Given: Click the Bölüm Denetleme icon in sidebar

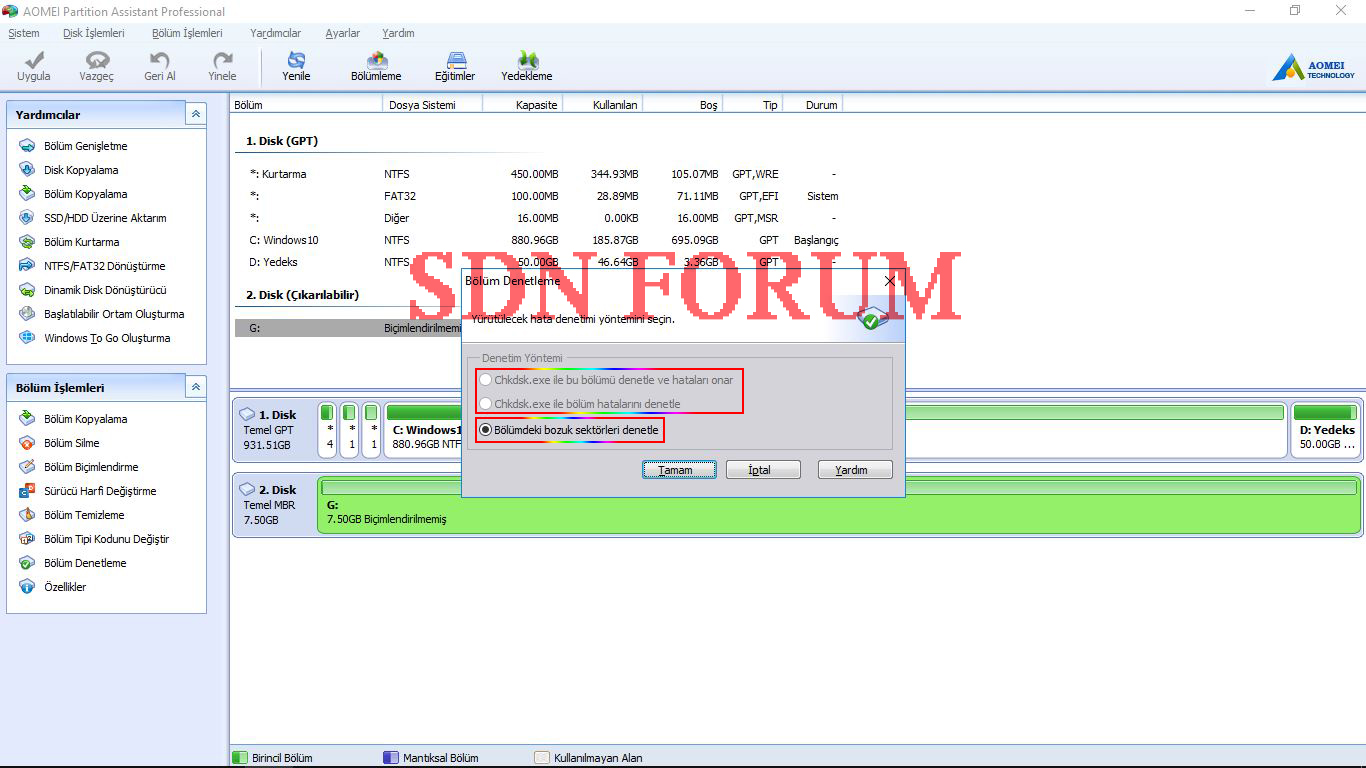Looking at the screenshot, I should [x=27, y=563].
